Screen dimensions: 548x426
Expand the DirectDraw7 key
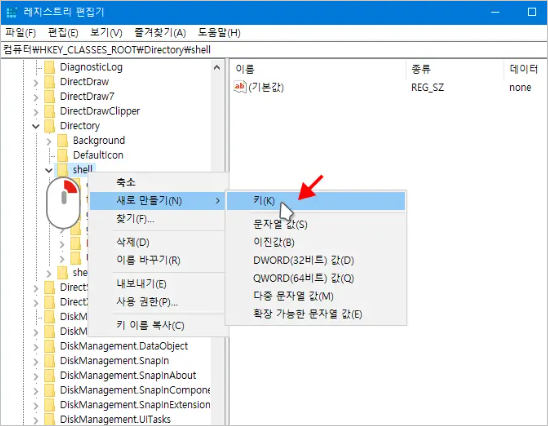tap(36, 97)
